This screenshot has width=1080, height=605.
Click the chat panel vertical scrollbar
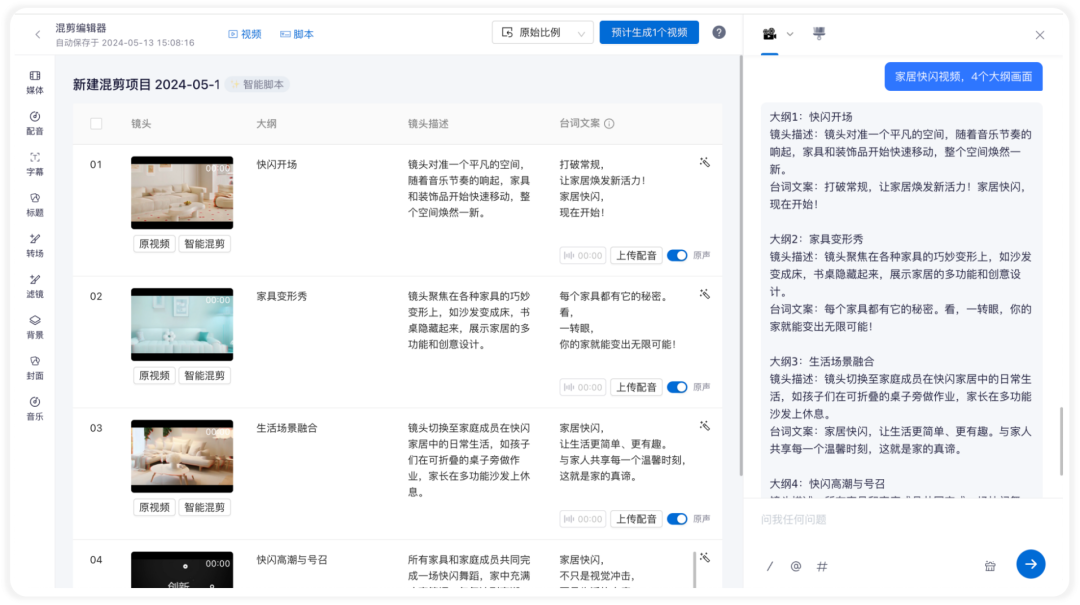[1061, 441]
